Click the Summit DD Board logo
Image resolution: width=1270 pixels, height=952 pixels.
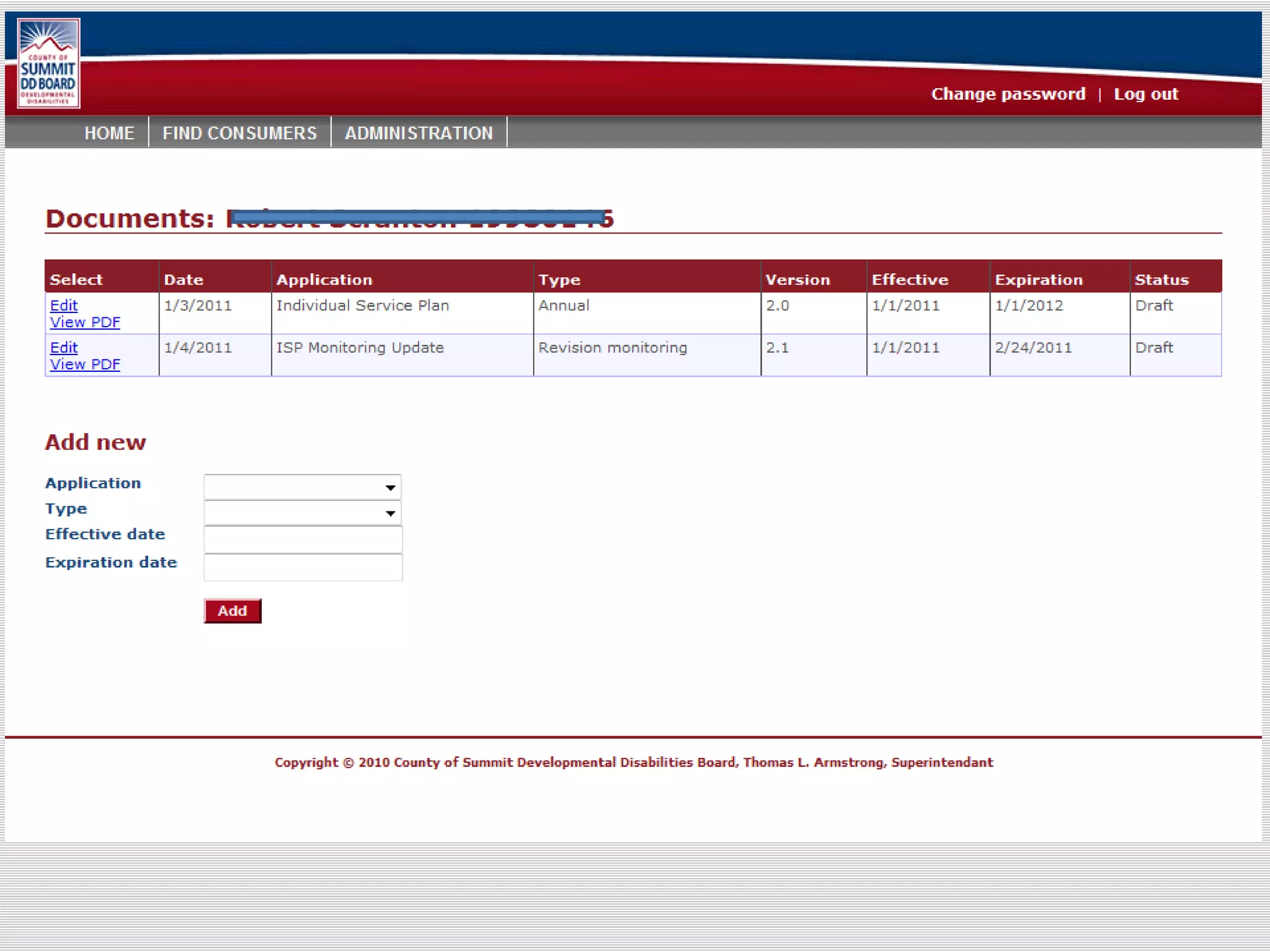pos(48,63)
